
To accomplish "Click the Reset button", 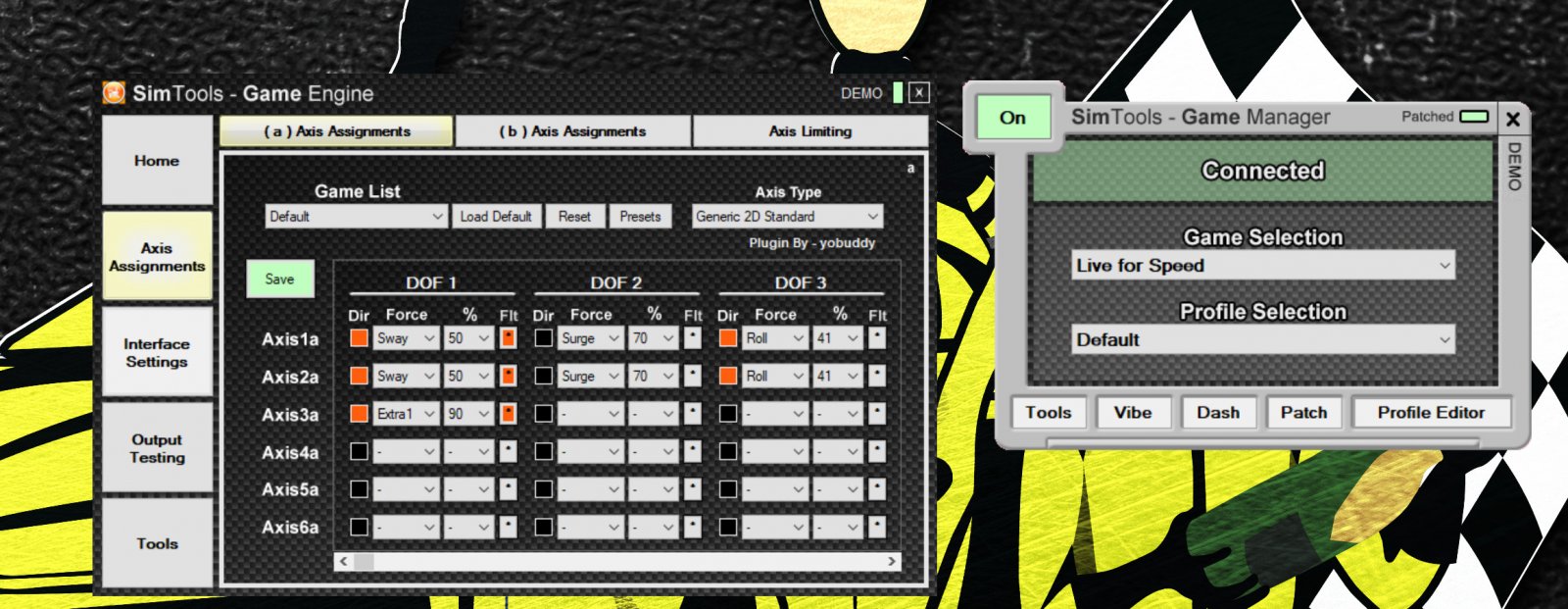I will (x=574, y=217).
